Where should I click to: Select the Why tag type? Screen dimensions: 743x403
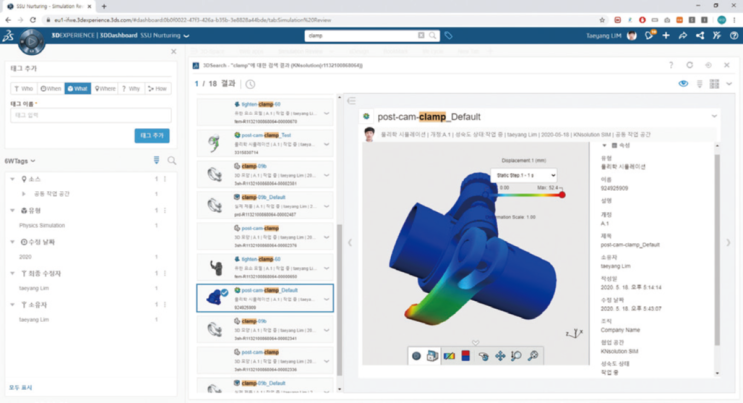pyautogui.click(x=131, y=89)
